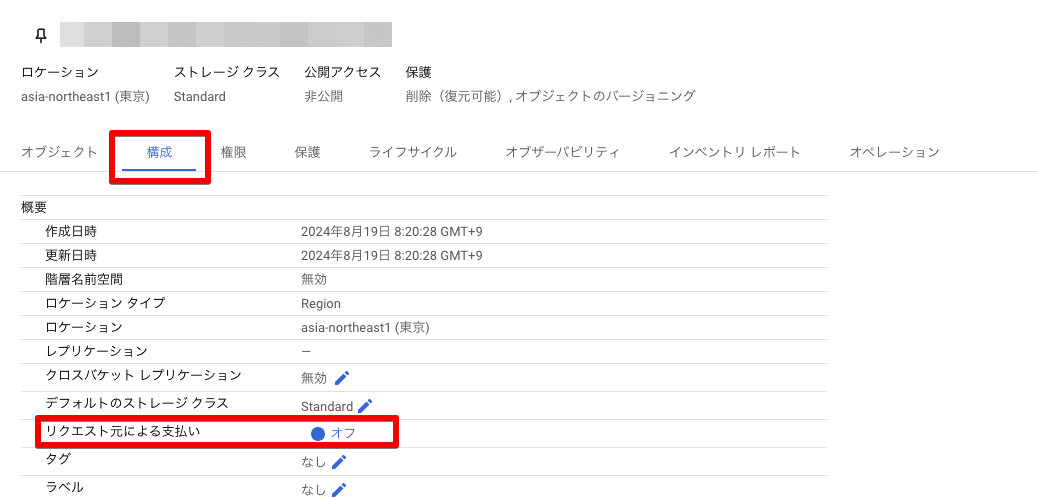Click the pin icon beside bucket name
This screenshot has height=498, width=1037.
pos(41,35)
